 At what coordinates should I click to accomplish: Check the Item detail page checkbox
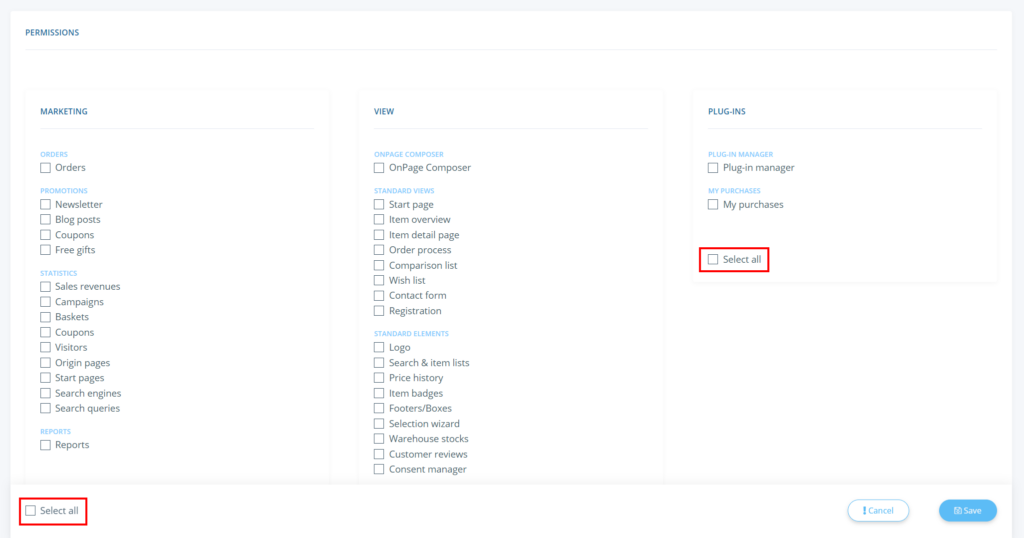point(379,234)
